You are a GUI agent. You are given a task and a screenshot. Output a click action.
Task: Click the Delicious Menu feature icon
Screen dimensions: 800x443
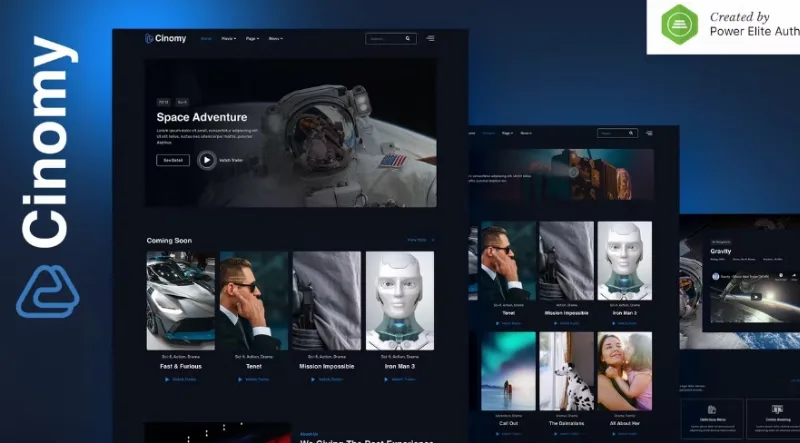point(712,410)
